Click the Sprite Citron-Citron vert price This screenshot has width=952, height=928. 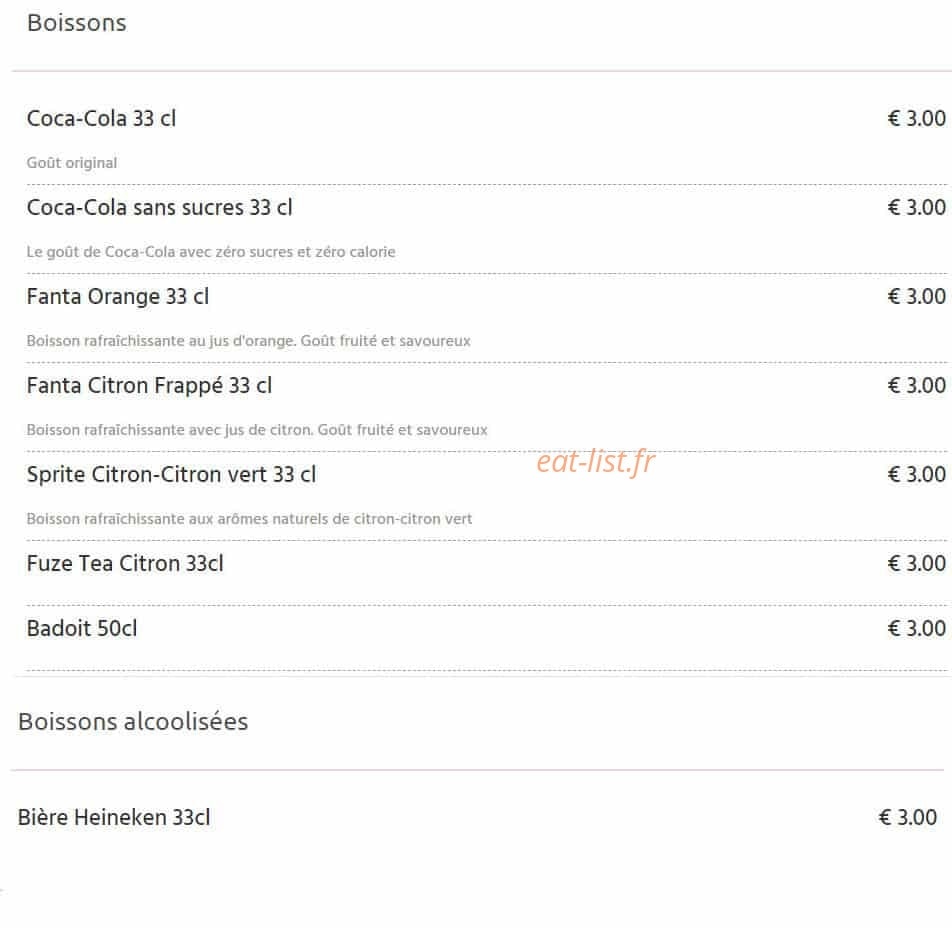point(916,474)
